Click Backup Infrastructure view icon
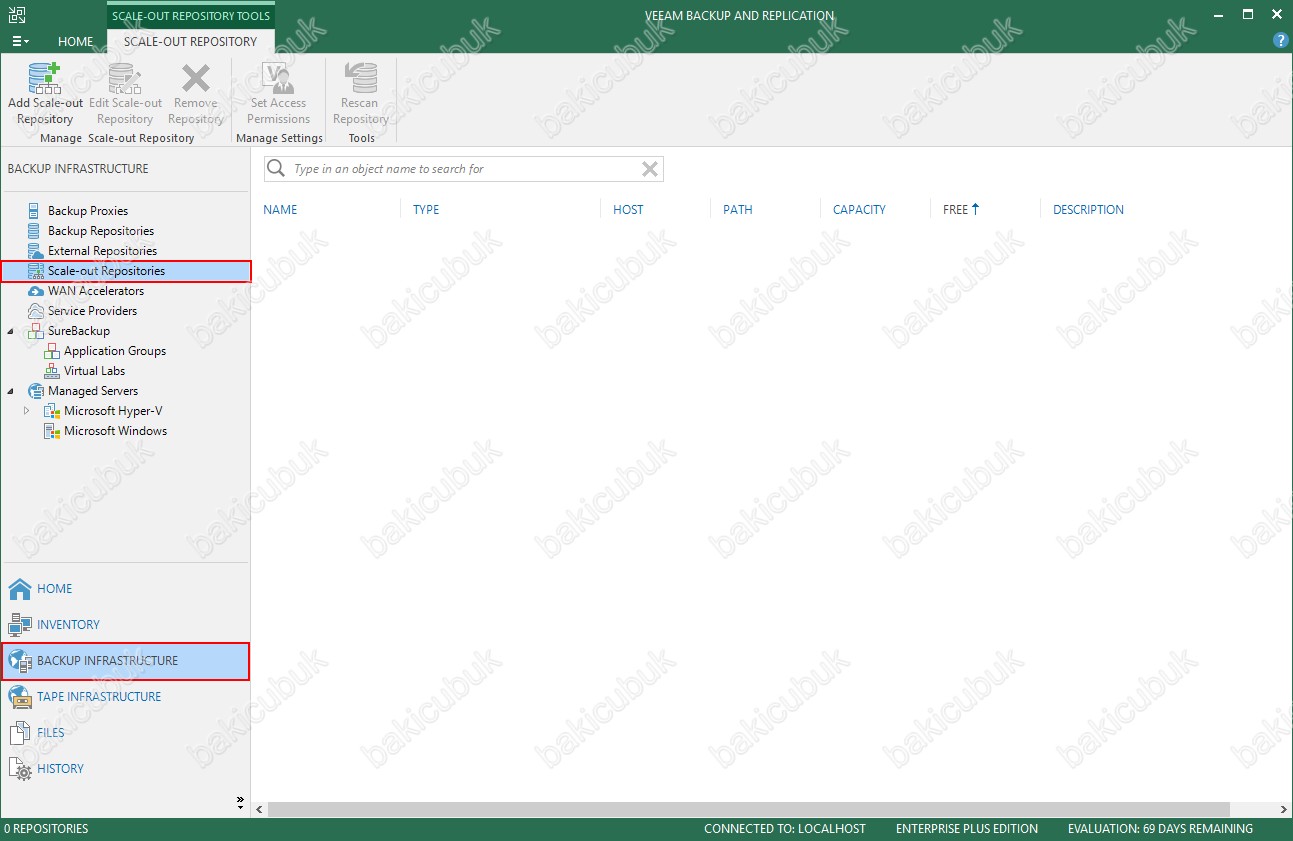 tap(20, 661)
